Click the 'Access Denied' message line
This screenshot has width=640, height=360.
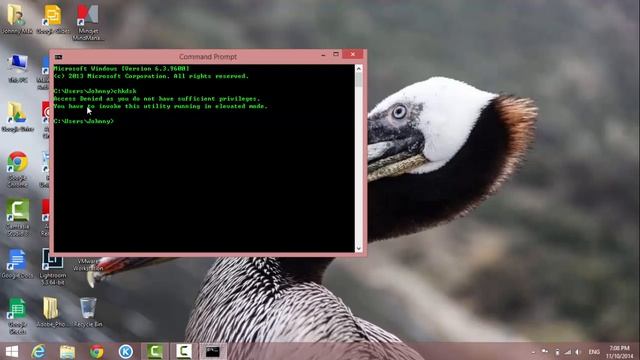(x=157, y=98)
